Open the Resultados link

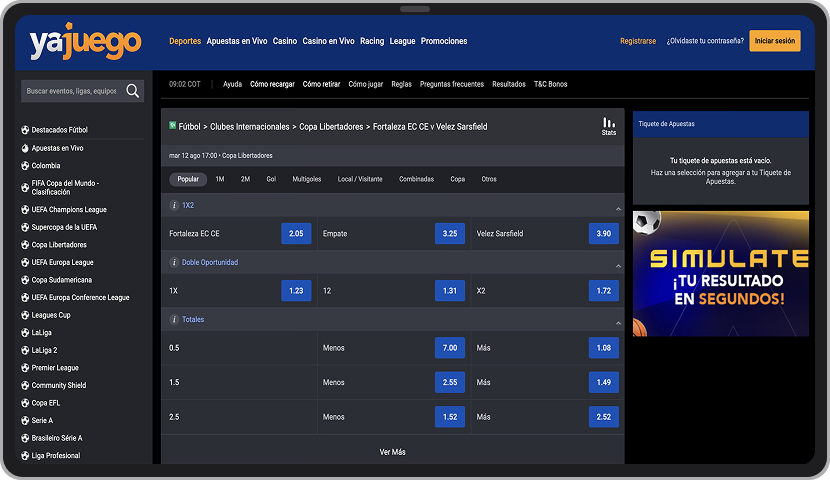(x=509, y=84)
